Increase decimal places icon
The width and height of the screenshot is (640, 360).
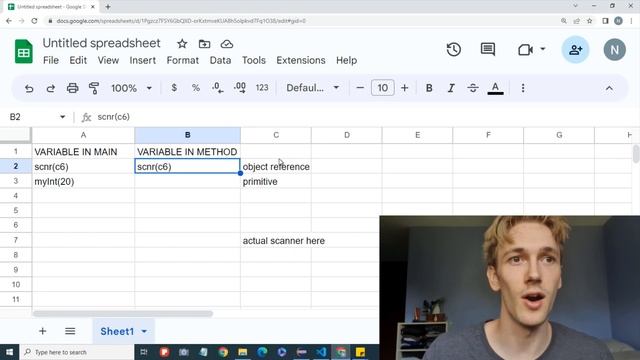tap(240, 88)
